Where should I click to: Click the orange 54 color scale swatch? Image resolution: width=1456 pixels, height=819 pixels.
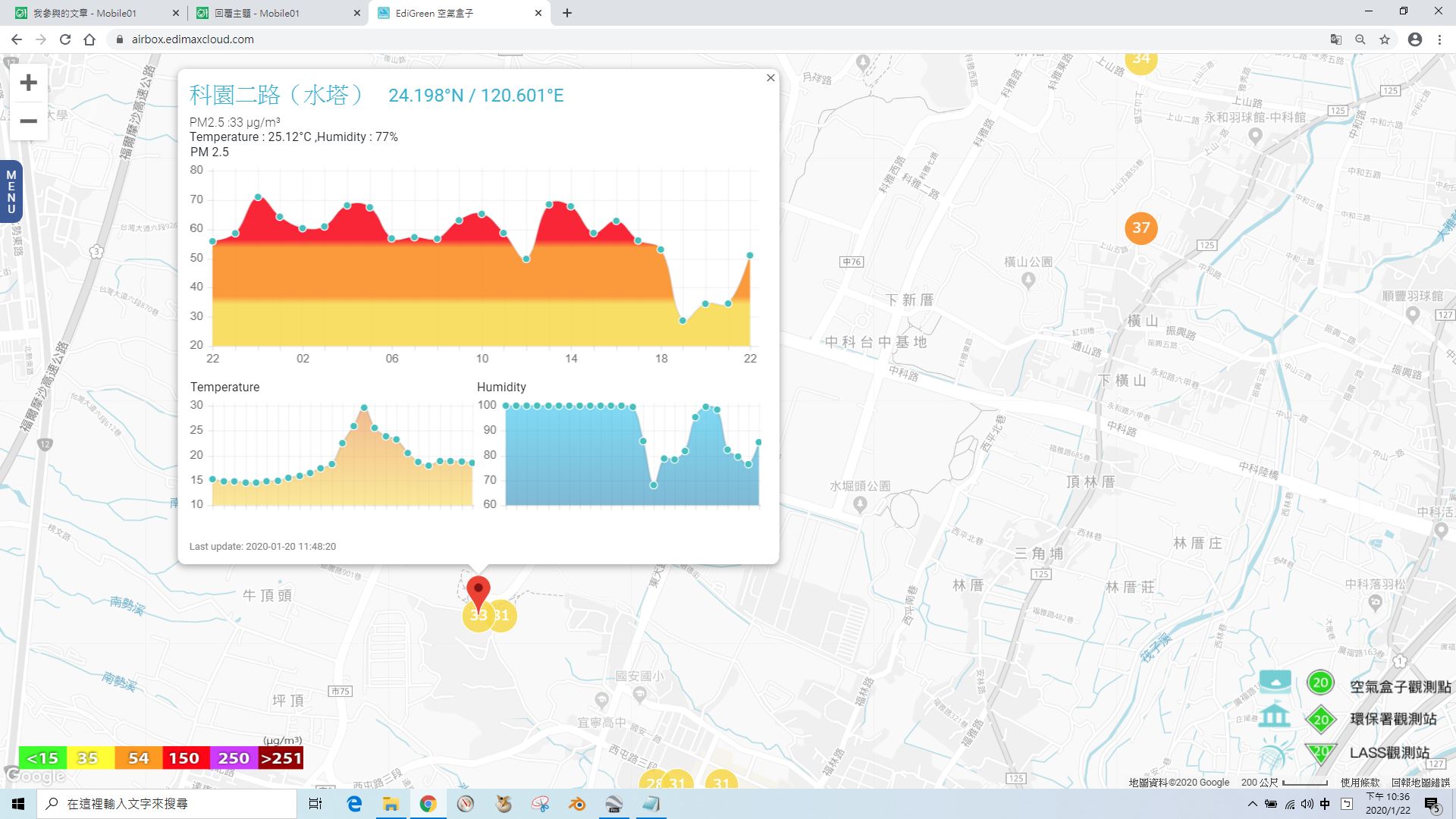pos(138,758)
